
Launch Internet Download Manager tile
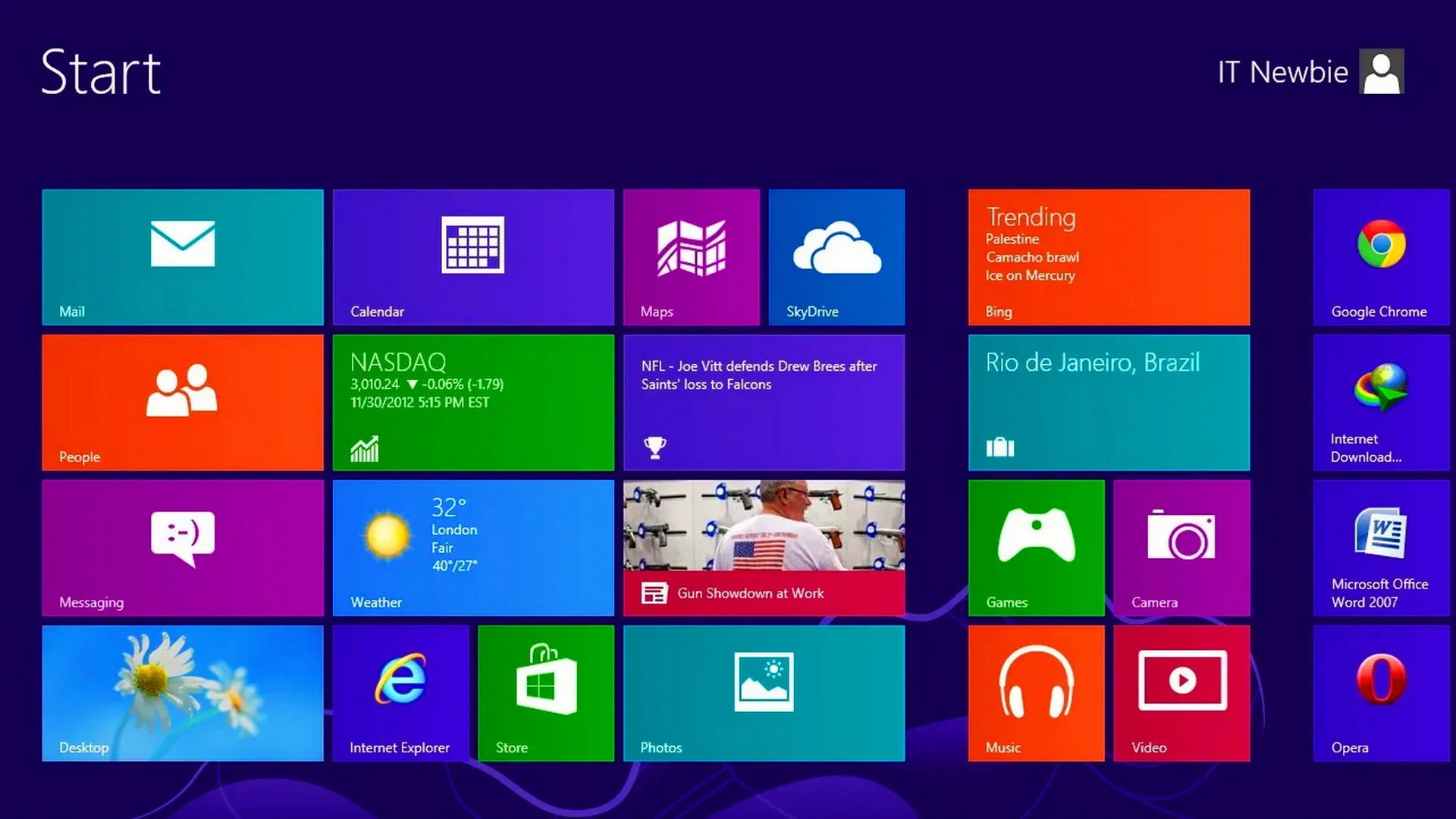1382,403
